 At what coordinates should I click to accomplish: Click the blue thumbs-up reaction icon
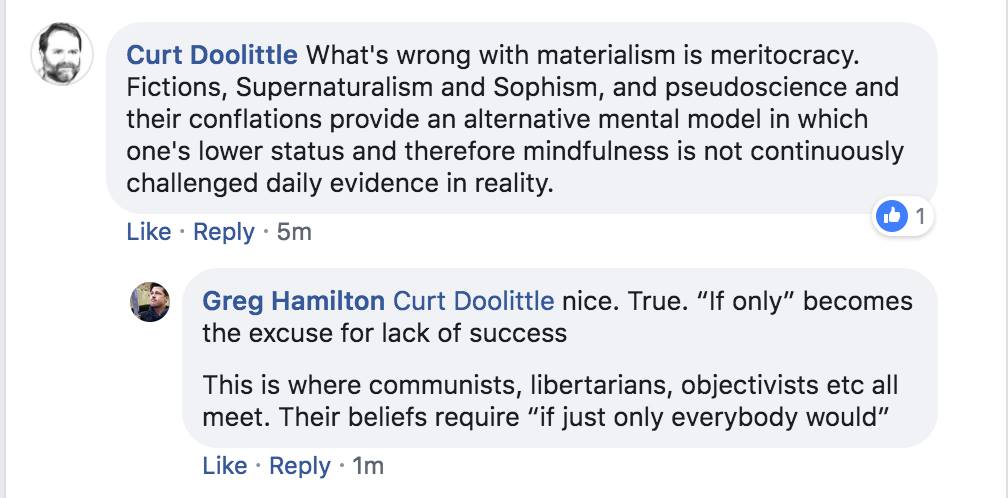coord(889,214)
